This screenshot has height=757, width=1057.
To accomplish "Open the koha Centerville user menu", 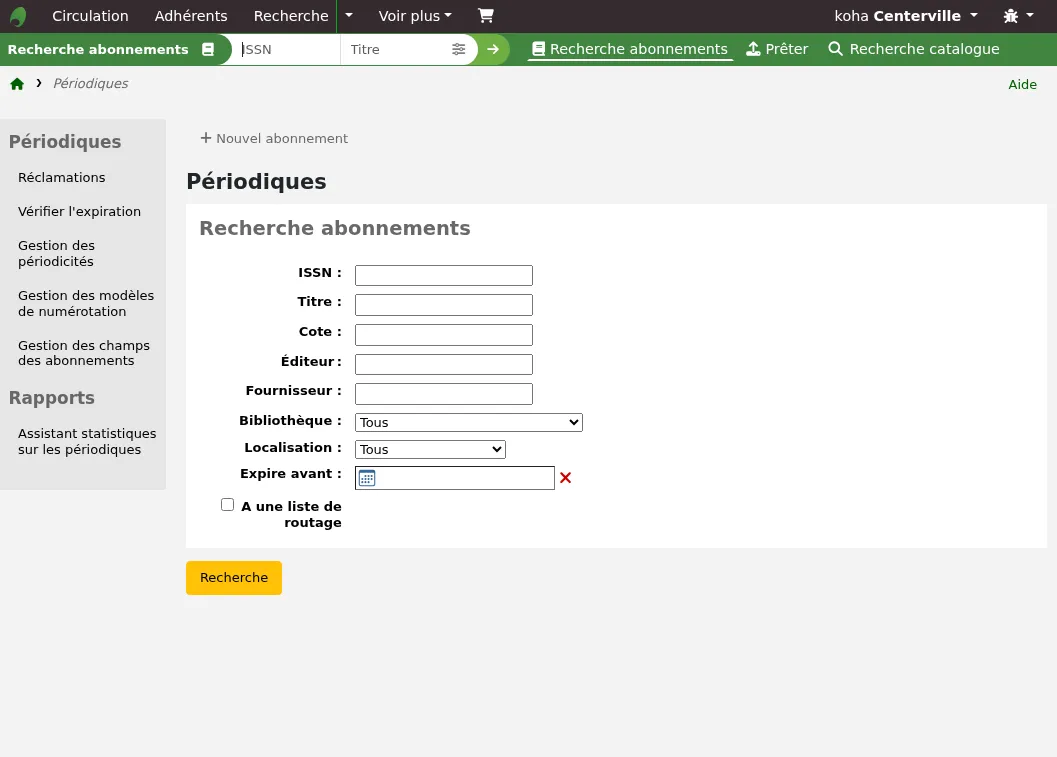I will 905,16.
